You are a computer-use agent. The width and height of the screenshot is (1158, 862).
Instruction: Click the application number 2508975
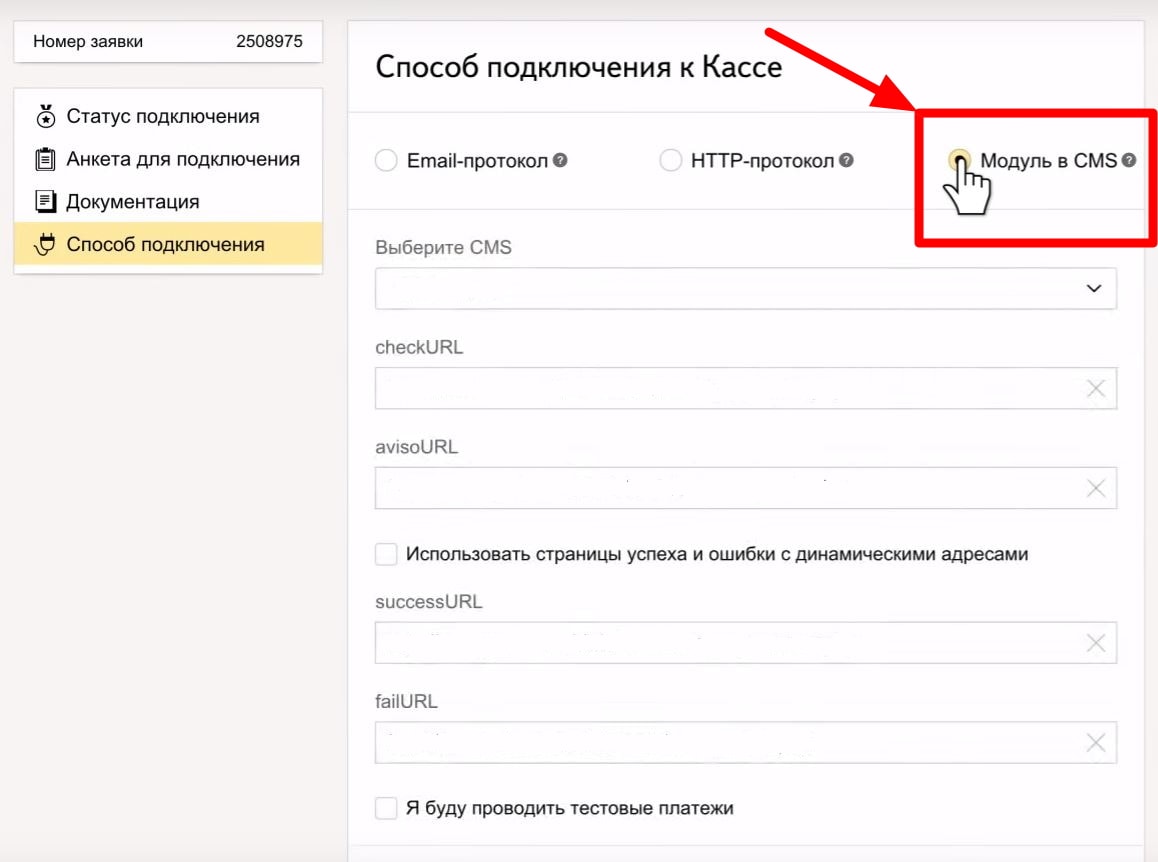[x=270, y=41]
